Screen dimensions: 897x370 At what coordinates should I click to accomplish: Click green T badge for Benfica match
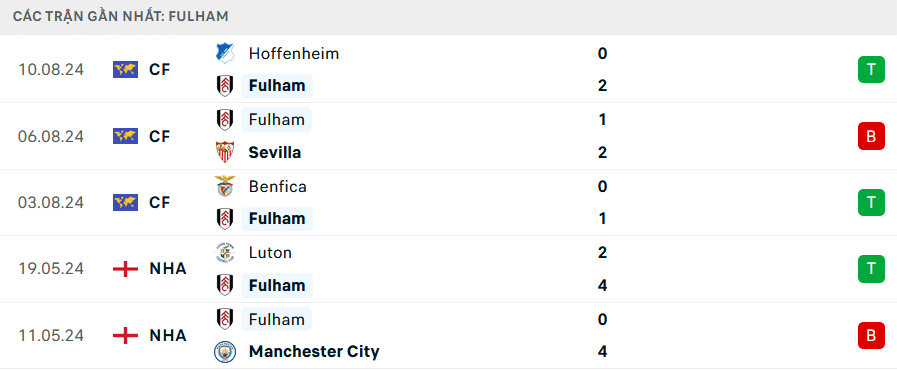(x=871, y=202)
